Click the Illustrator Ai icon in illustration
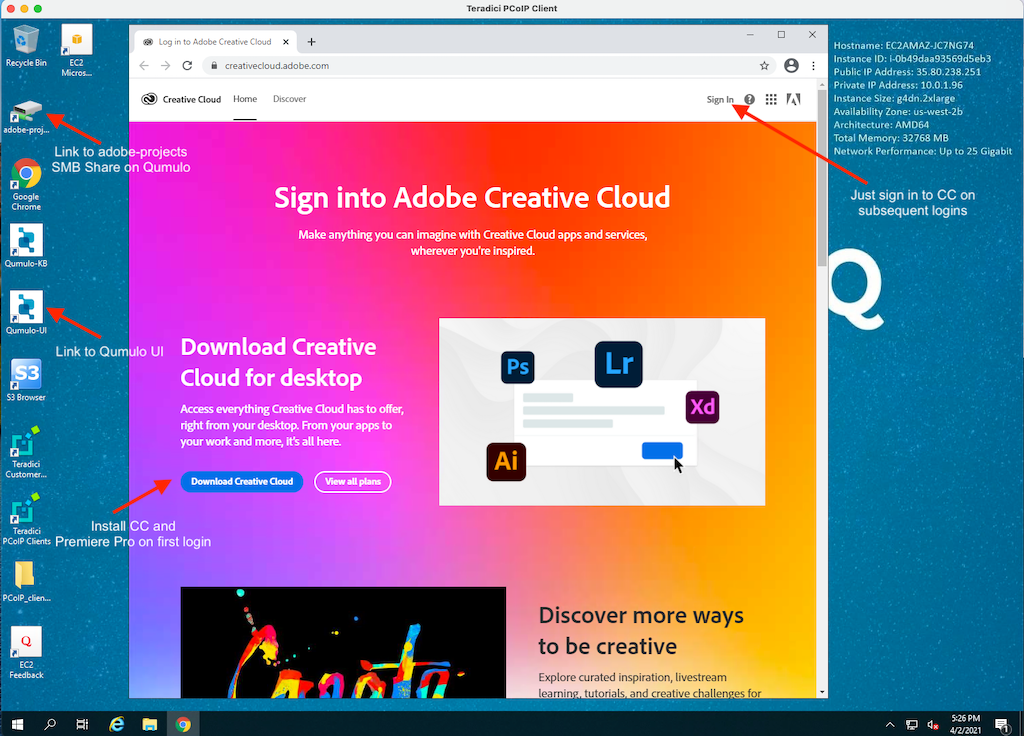Image resolution: width=1024 pixels, height=736 pixels. [506, 462]
